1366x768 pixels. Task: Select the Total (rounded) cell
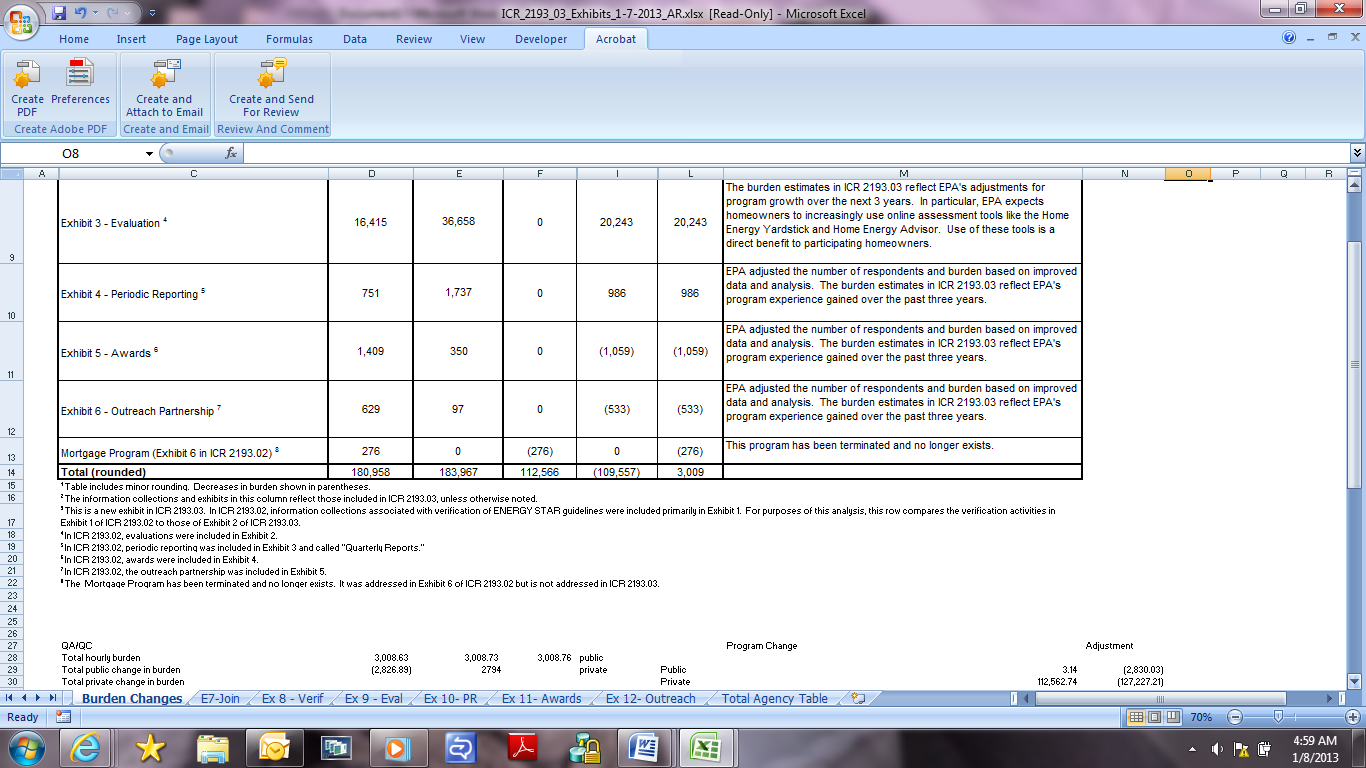coord(193,472)
